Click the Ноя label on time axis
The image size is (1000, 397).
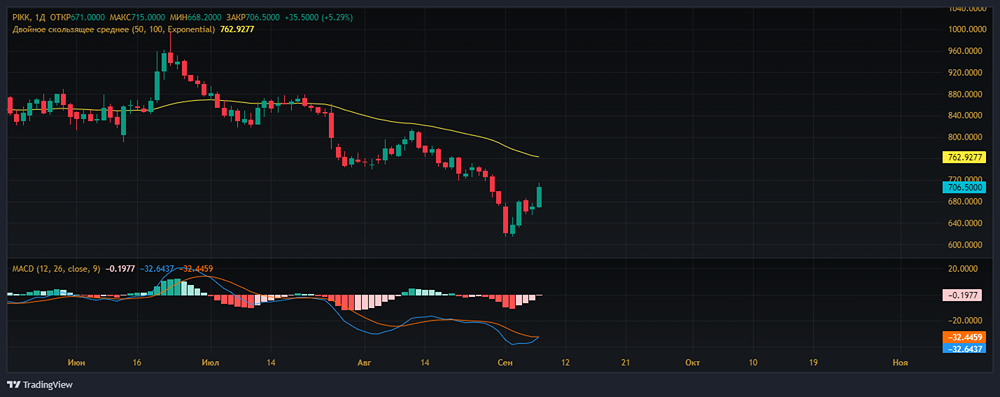coord(900,362)
